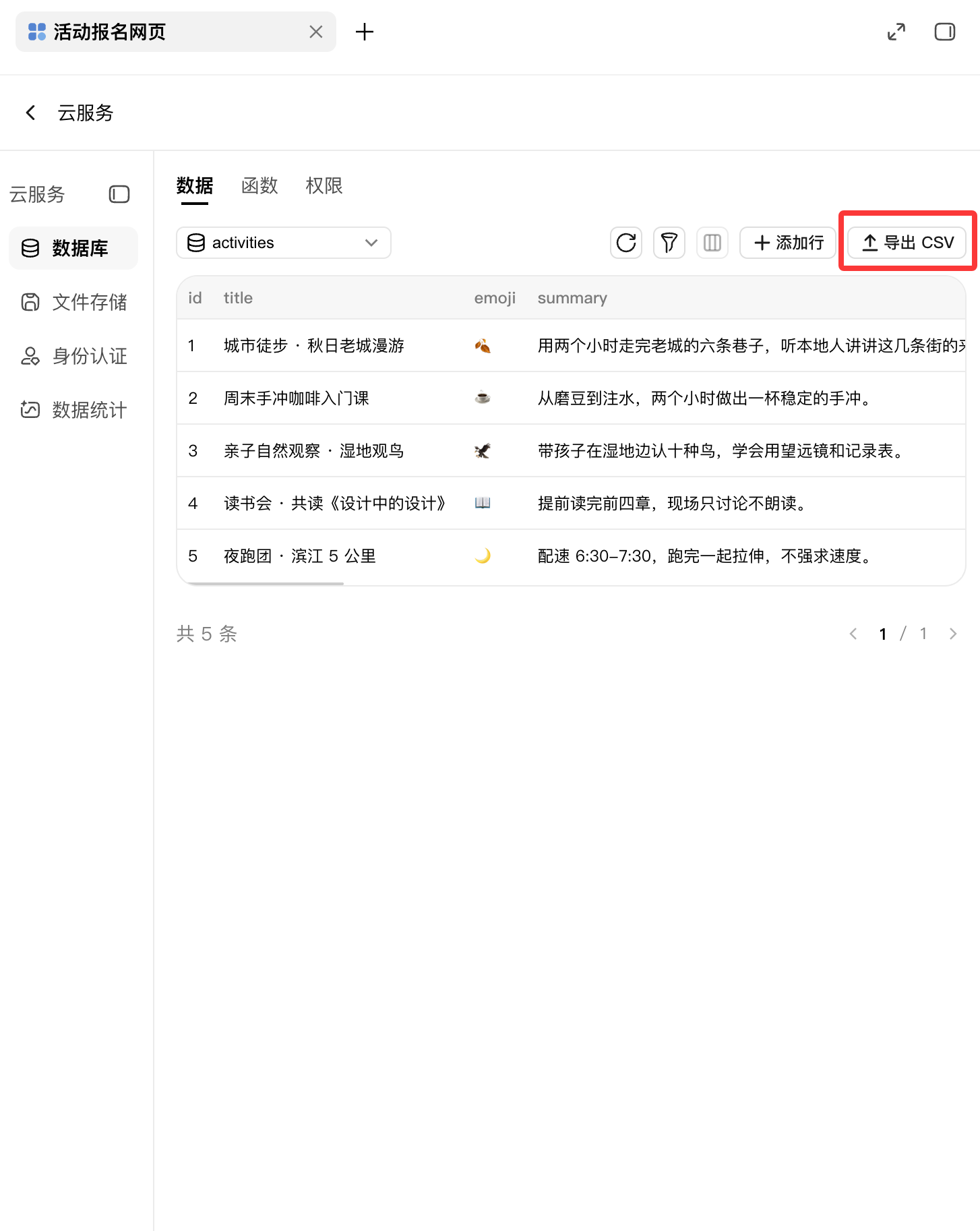This screenshot has height=1231, width=980.
Task: Select the 城市徒步 · 秋日老城漫游 title cell
Action: click(x=314, y=346)
